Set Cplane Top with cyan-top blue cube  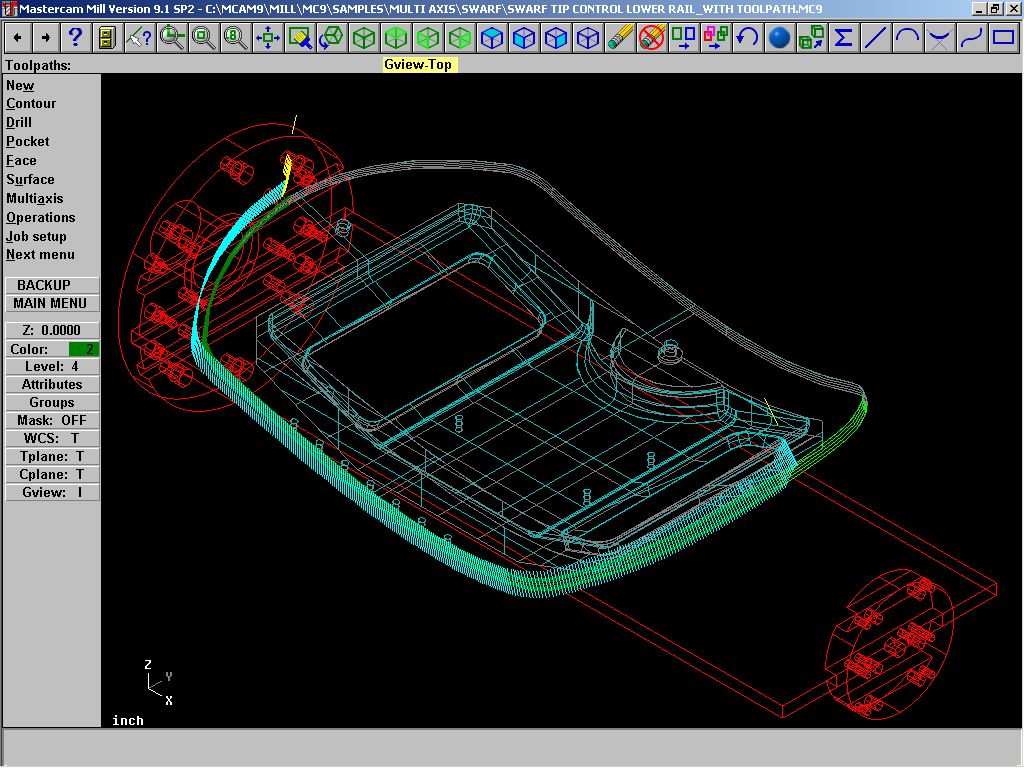(491, 38)
